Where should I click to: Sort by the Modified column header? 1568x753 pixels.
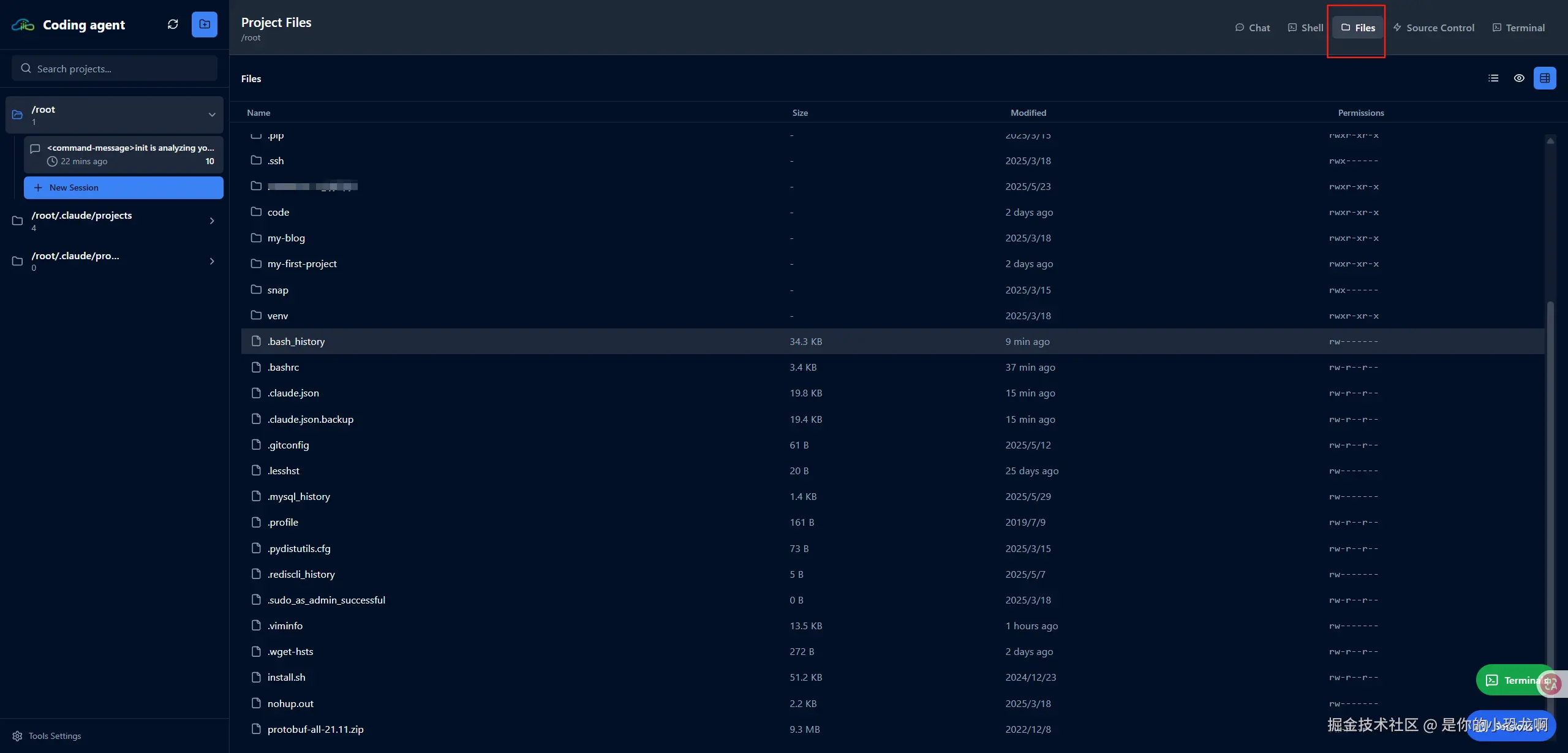click(1028, 113)
